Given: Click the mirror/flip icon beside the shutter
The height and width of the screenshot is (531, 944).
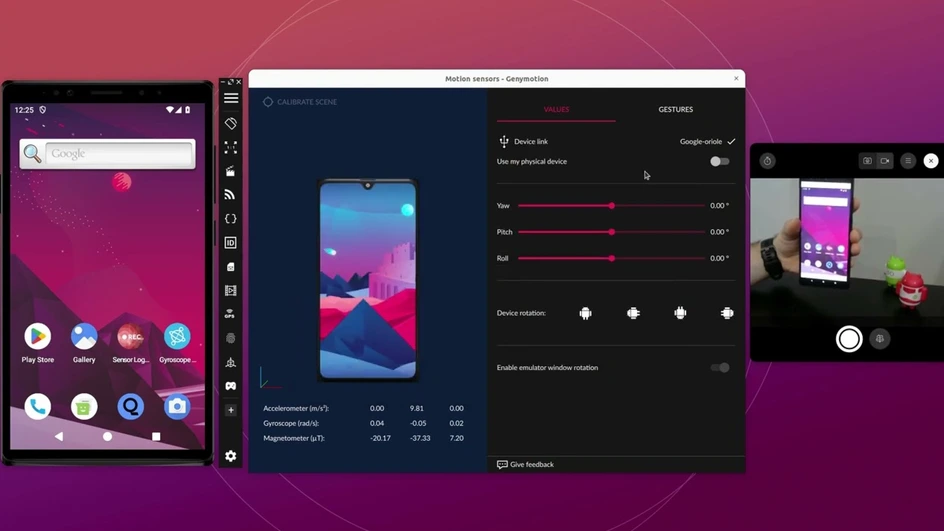Looking at the screenshot, I should (880, 339).
